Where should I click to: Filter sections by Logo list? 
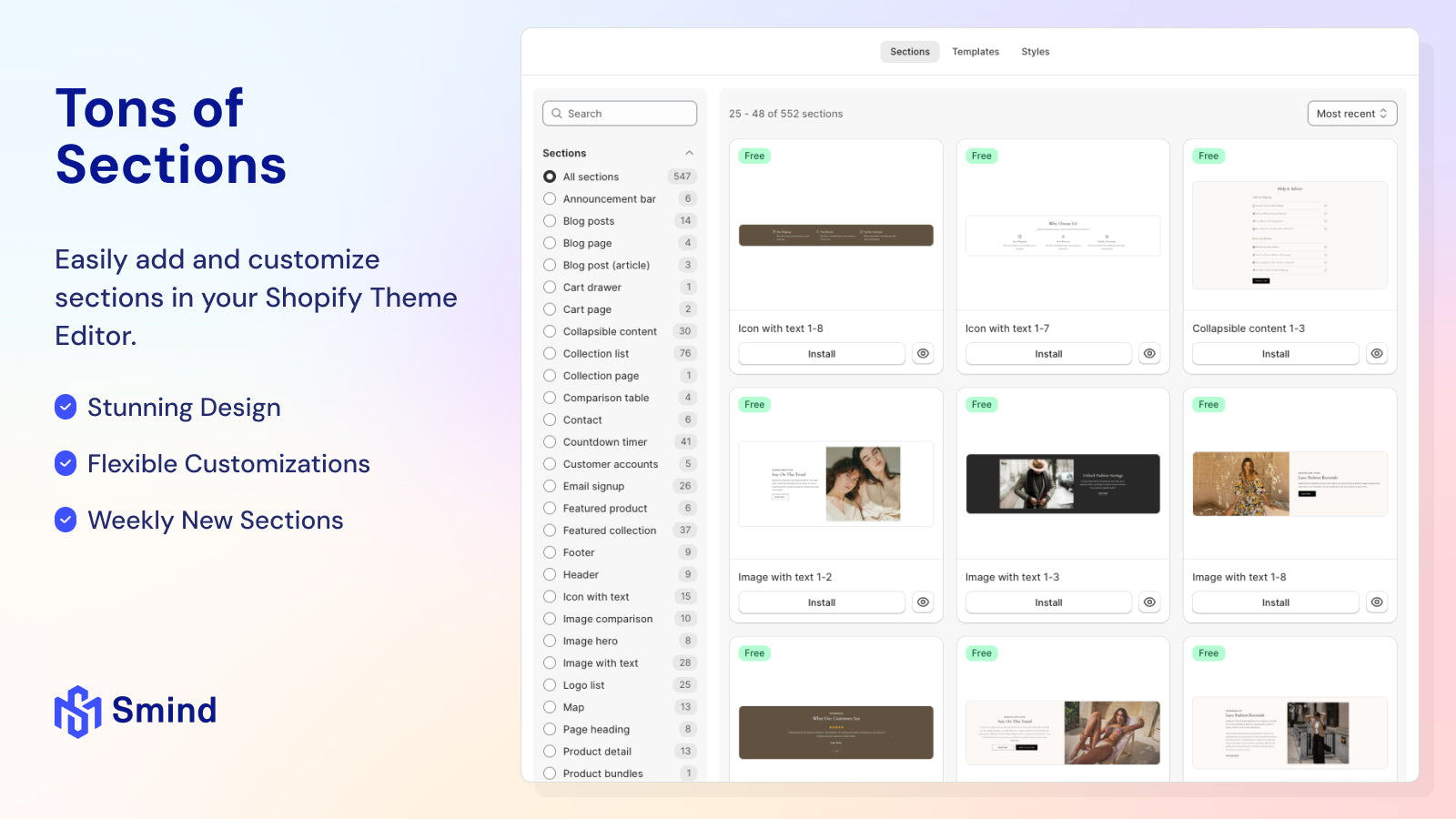point(550,685)
